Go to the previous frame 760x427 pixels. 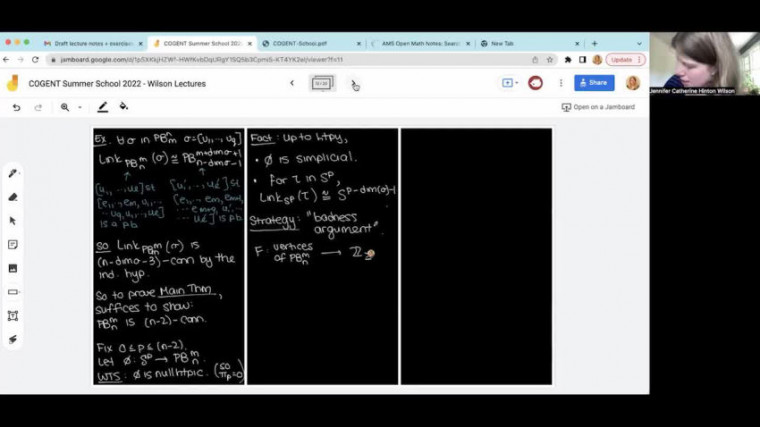point(292,83)
